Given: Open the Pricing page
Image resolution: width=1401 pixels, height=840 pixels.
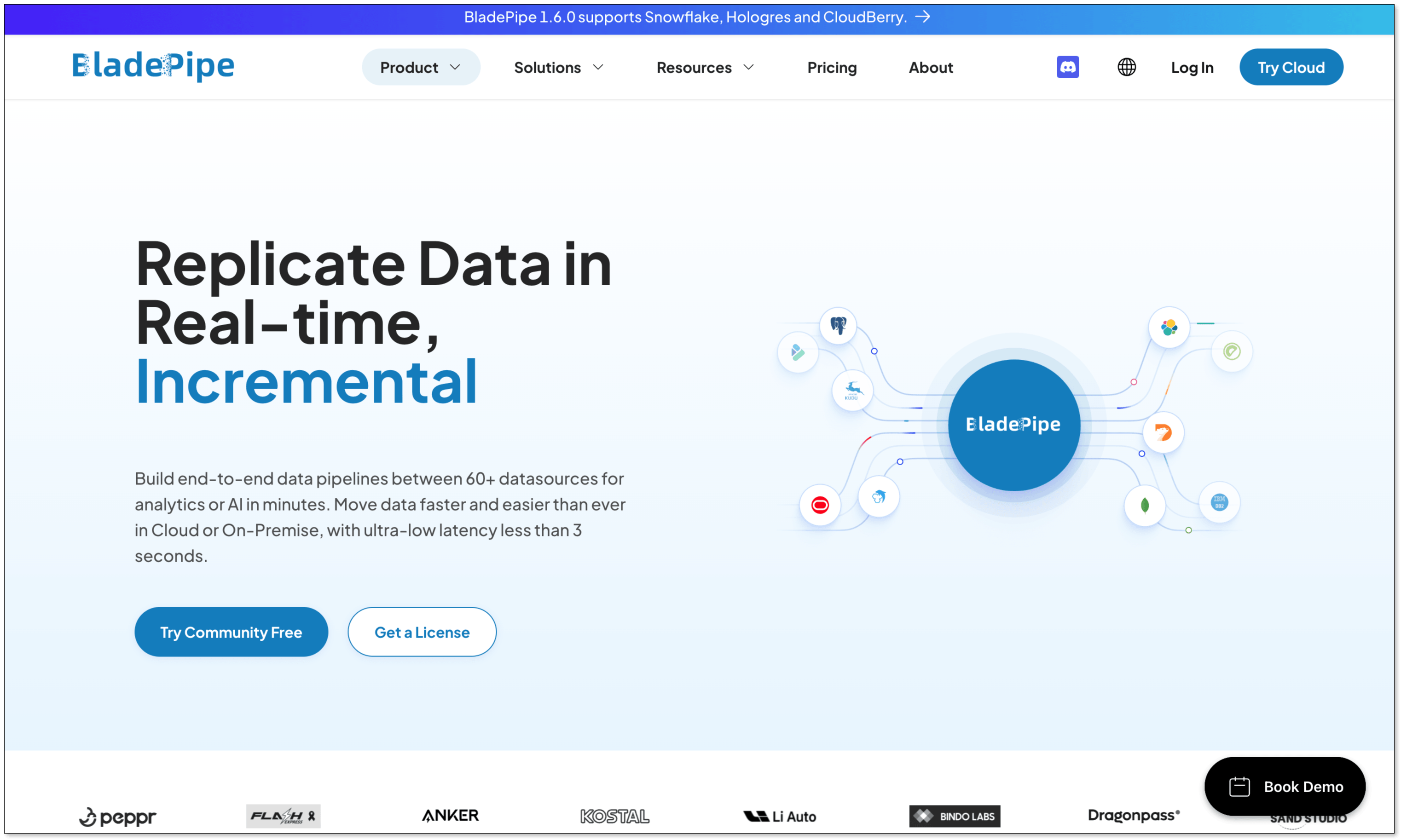Looking at the screenshot, I should 831,67.
